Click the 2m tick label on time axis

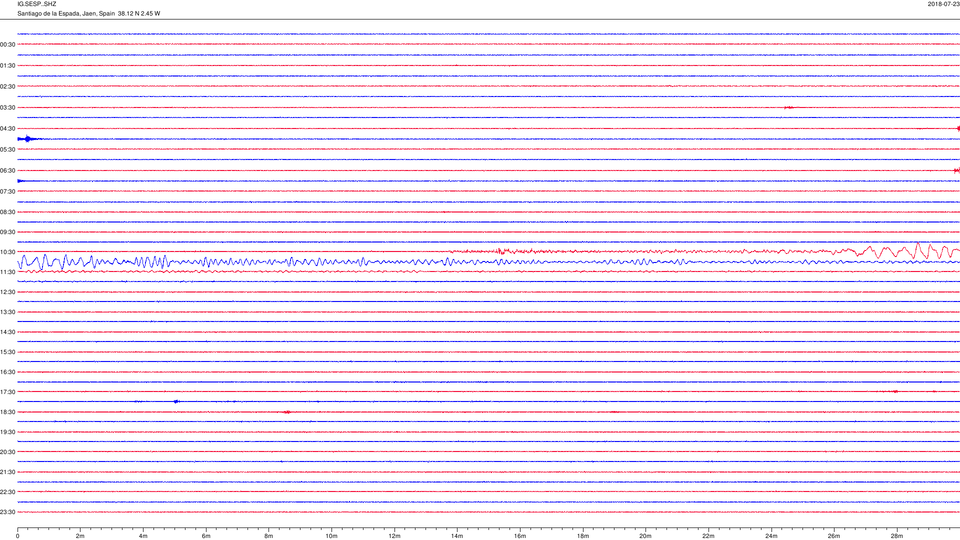[80, 536]
